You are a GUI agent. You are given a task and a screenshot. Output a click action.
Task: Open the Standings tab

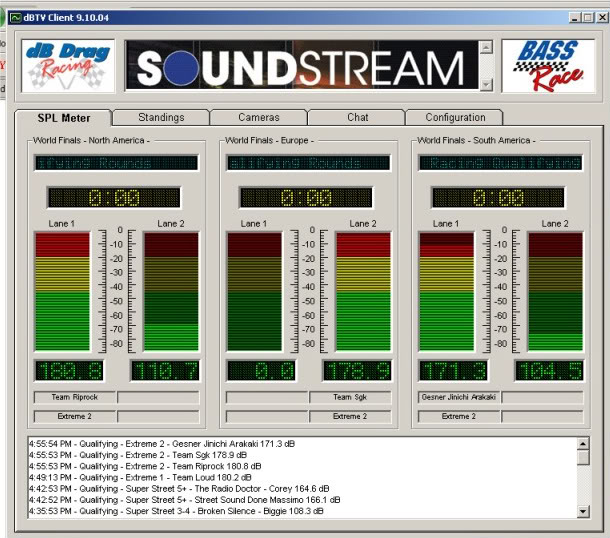[161, 117]
